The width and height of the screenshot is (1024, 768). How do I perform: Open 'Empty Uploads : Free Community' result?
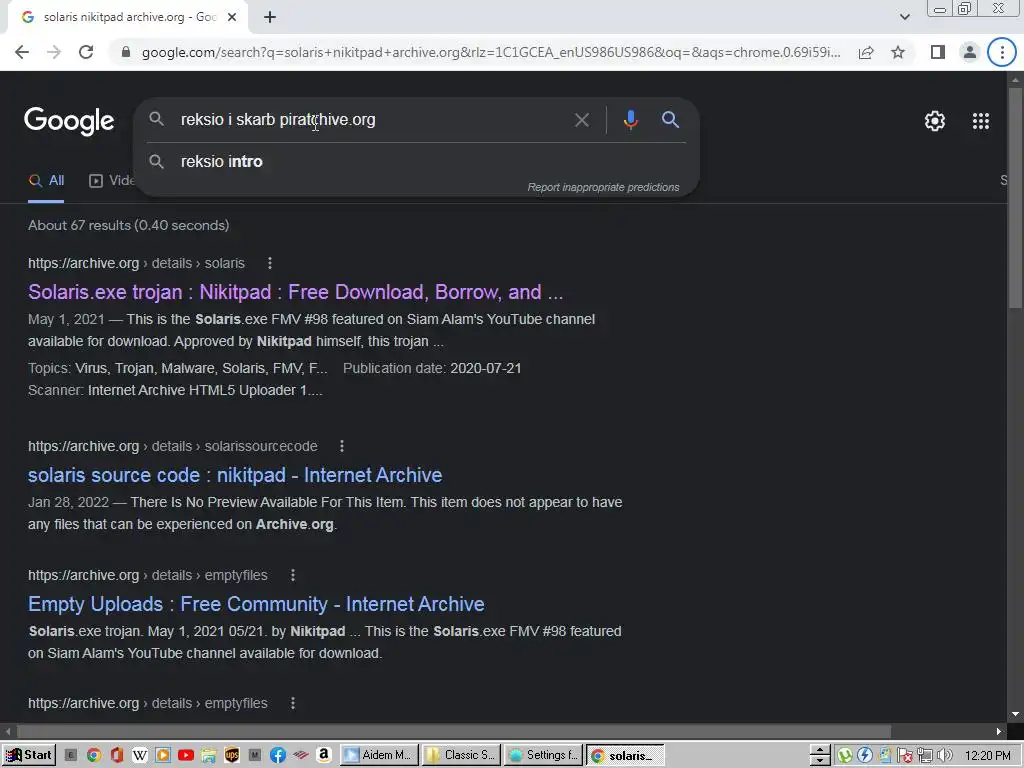click(x=256, y=604)
